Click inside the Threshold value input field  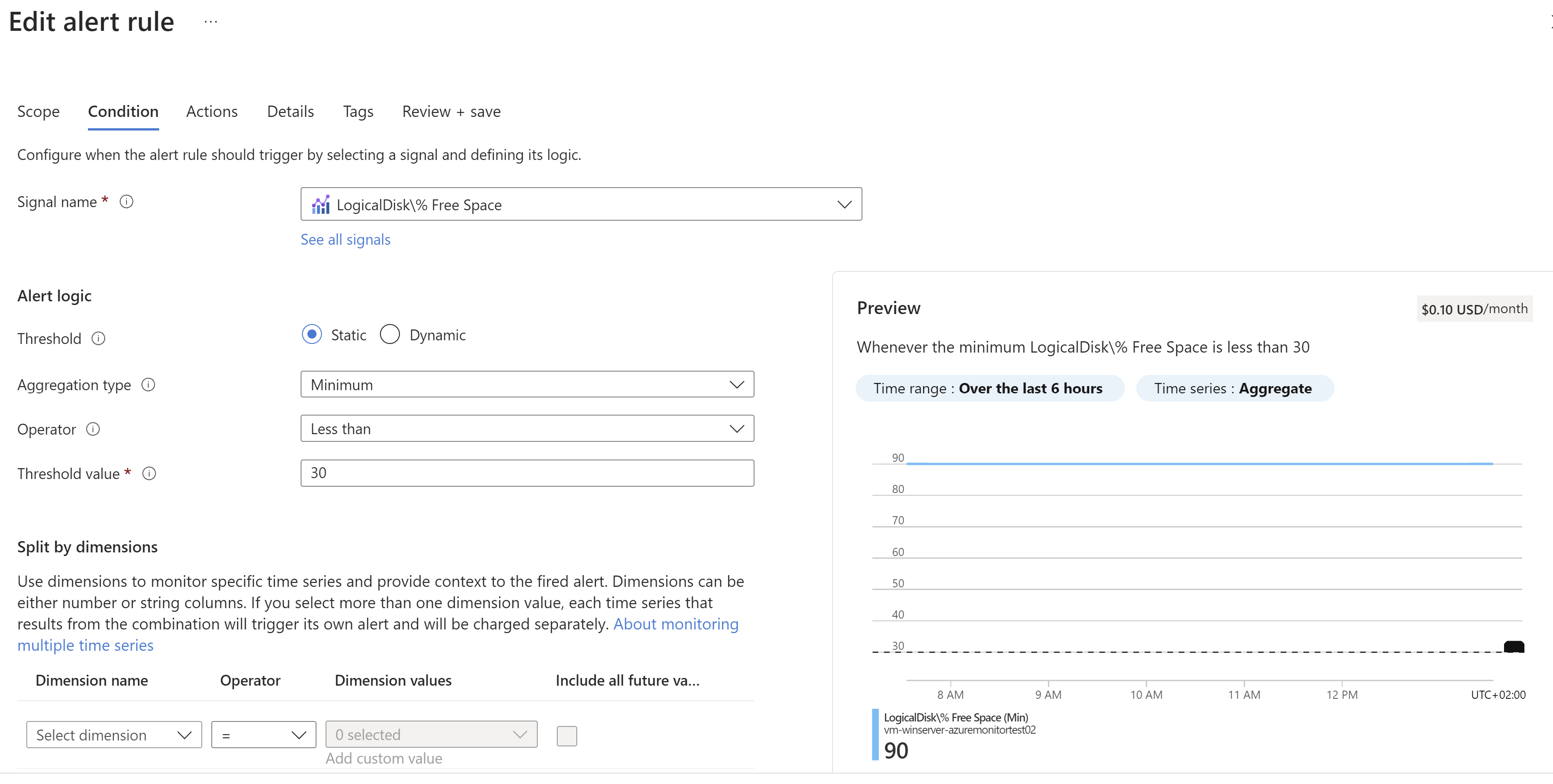[x=526, y=473]
